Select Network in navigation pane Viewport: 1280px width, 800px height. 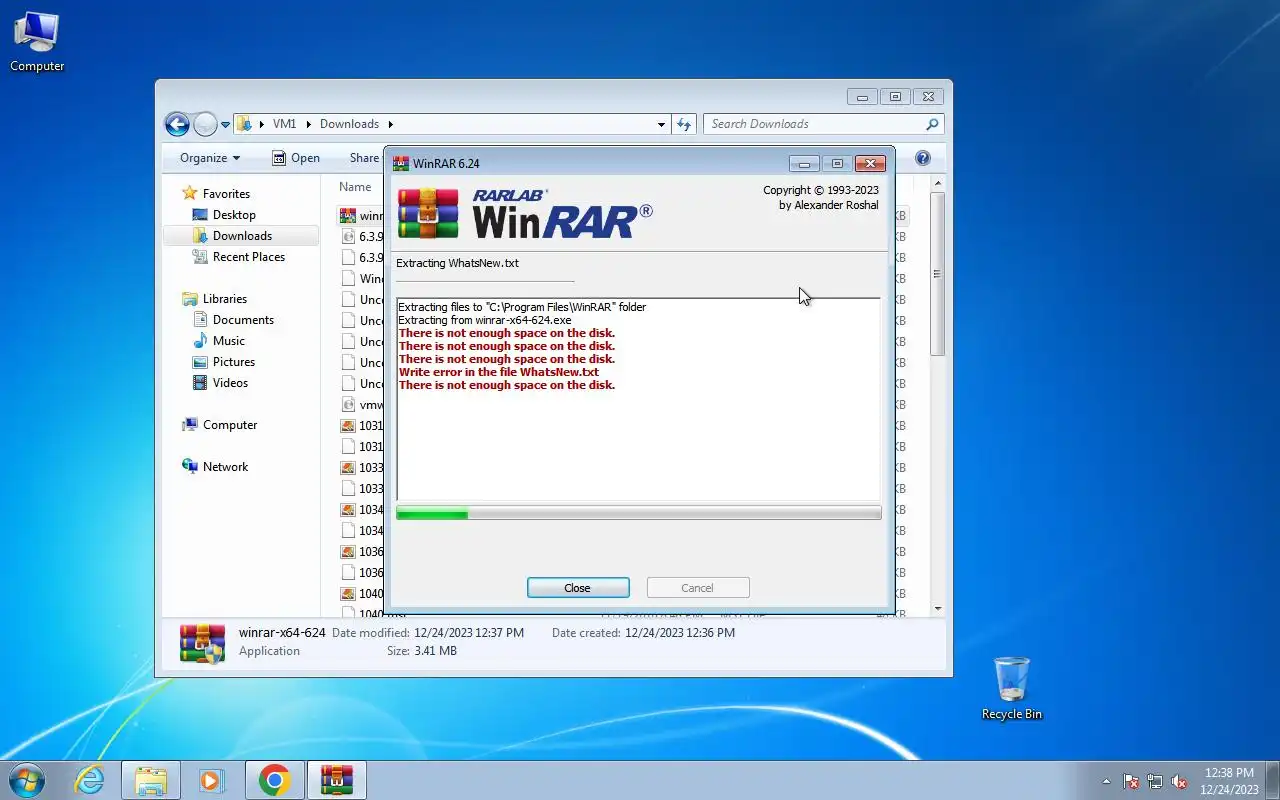[x=225, y=467]
